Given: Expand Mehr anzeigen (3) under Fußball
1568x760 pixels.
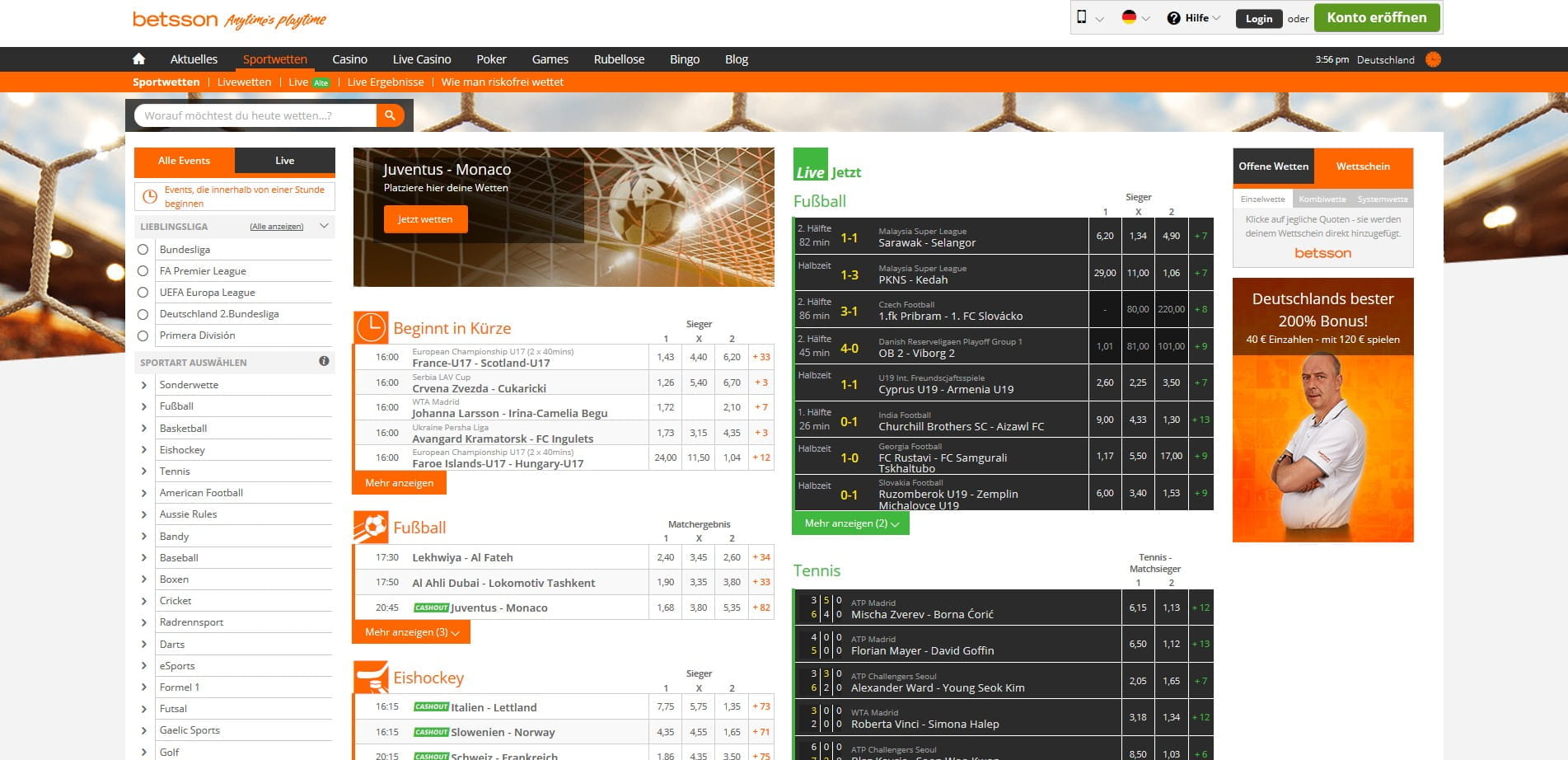Looking at the screenshot, I should (411, 632).
